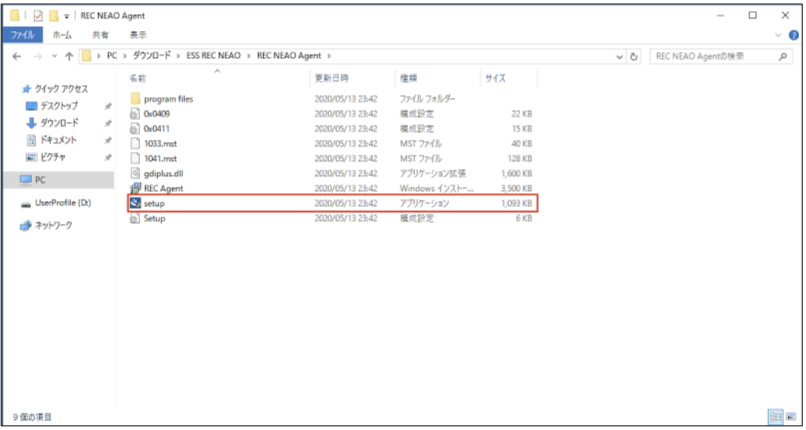Open the 共有 ribbon tab
The image size is (806, 430).
click(x=100, y=35)
